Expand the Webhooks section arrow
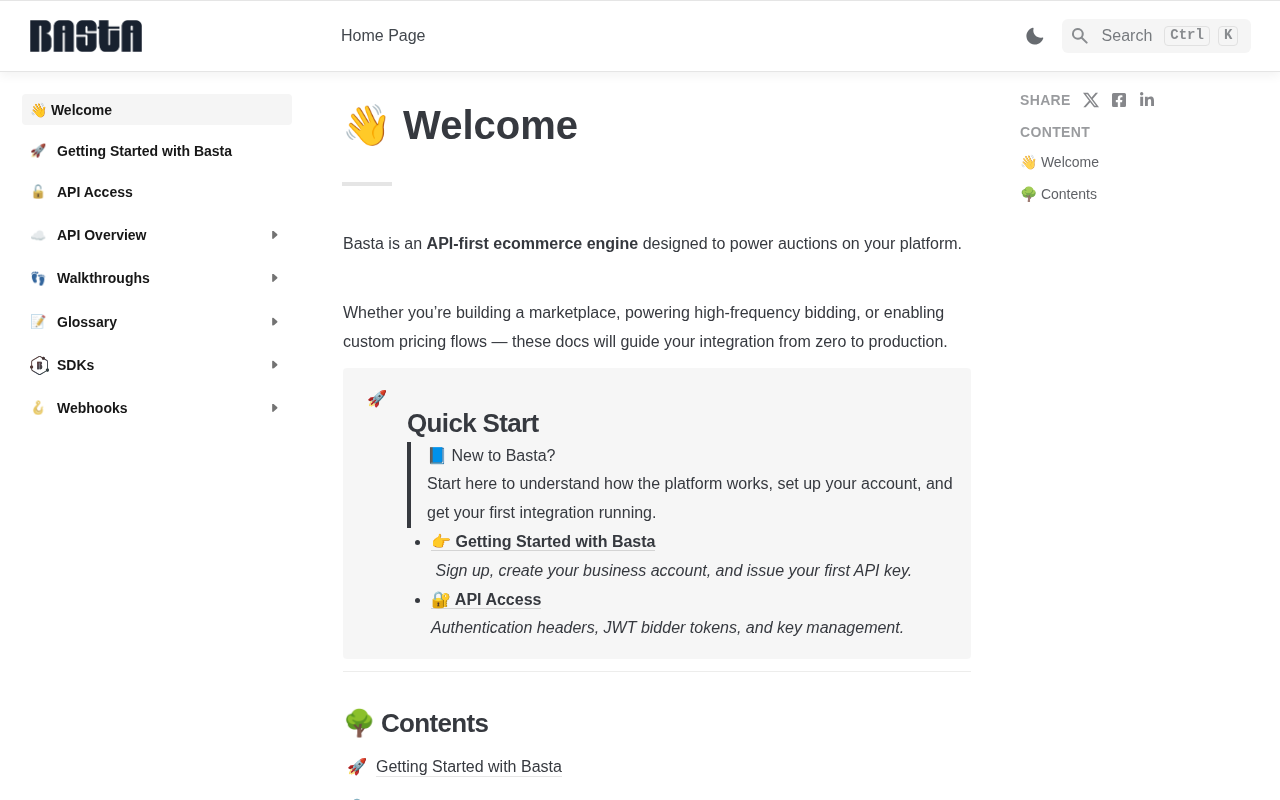 pos(274,408)
